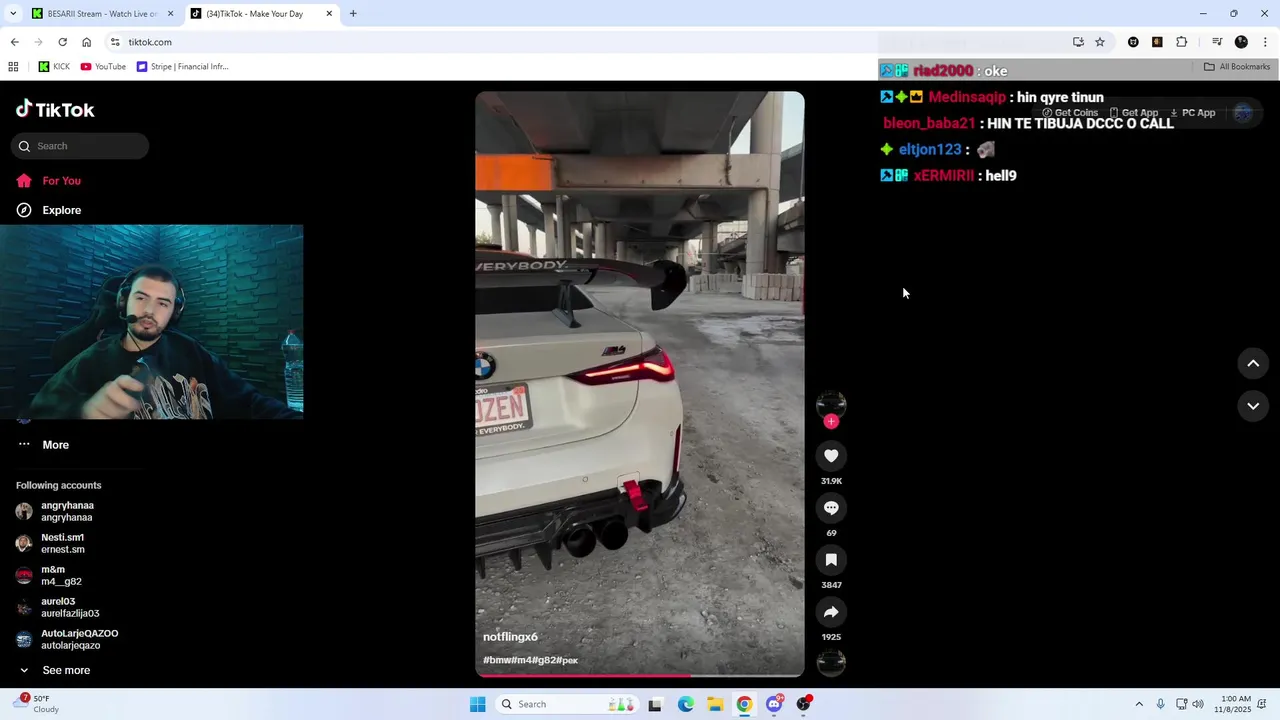
Task: Switch to BESARII Stream Kick tab
Action: pyautogui.click(x=101, y=14)
